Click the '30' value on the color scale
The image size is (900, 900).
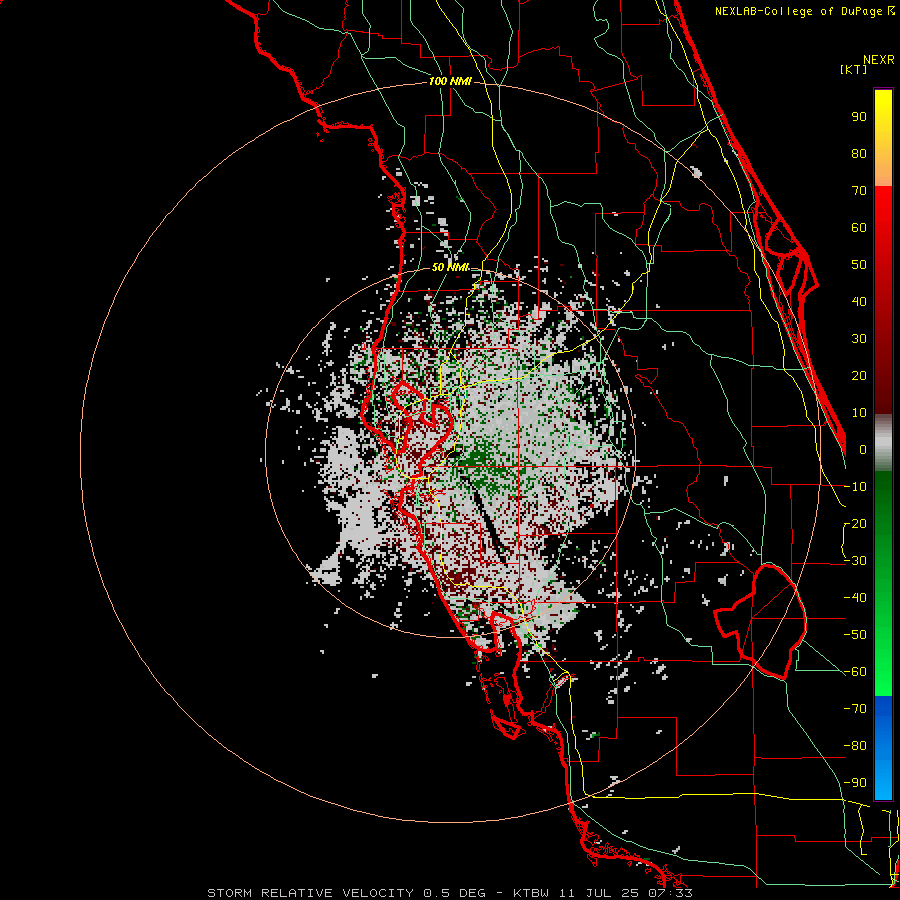[x=859, y=339]
